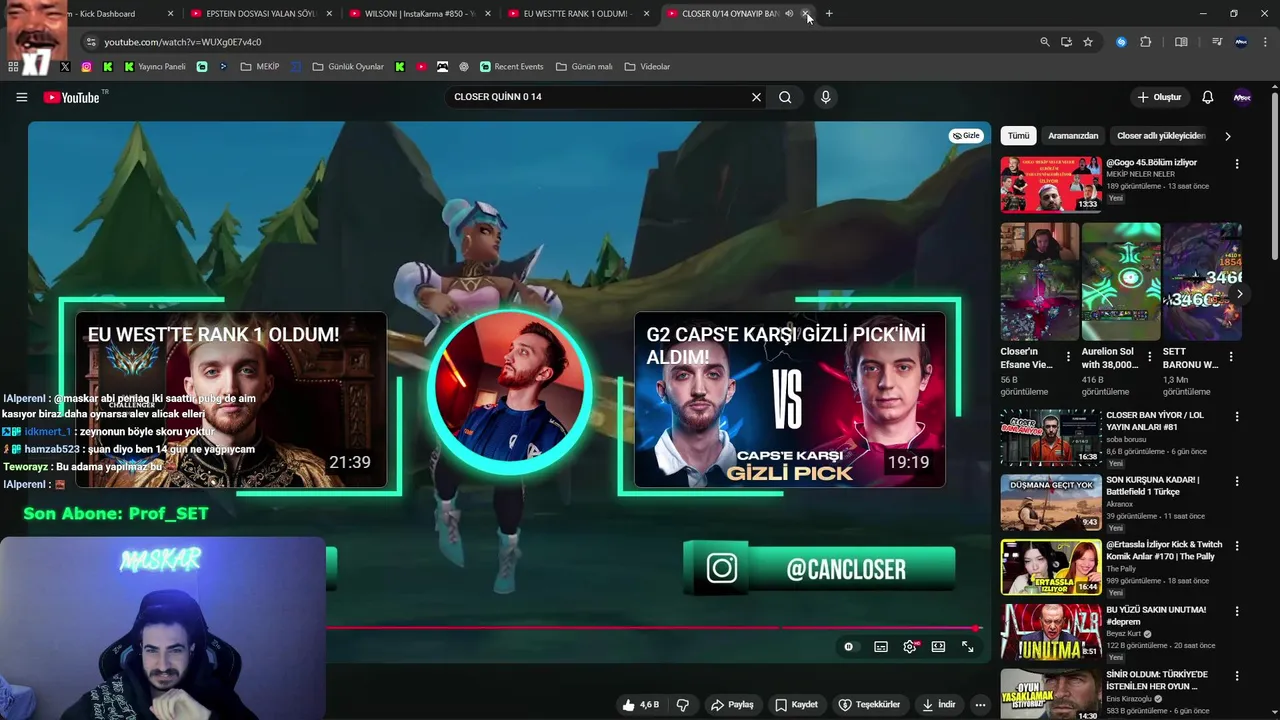
Task: Open the X bookmark shortcut
Action: (x=65, y=67)
